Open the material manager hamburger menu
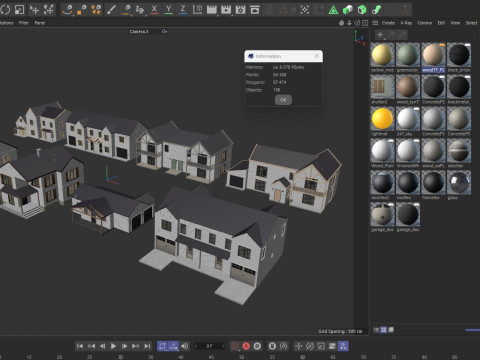The image size is (480, 360). click(375, 23)
